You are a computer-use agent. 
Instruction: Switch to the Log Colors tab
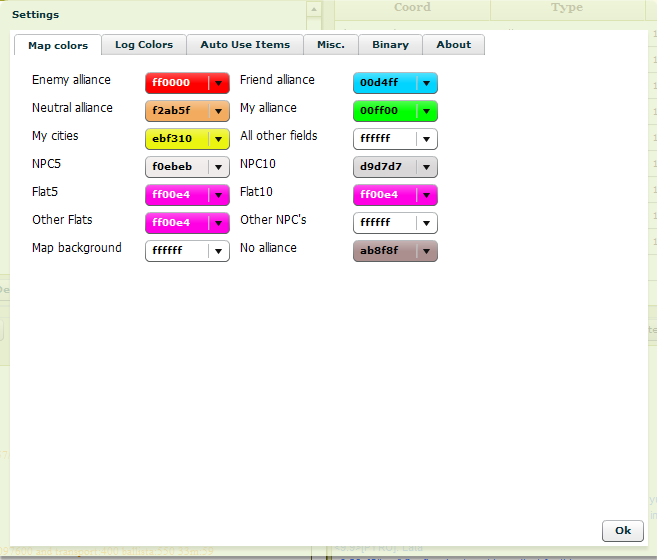(x=144, y=45)
